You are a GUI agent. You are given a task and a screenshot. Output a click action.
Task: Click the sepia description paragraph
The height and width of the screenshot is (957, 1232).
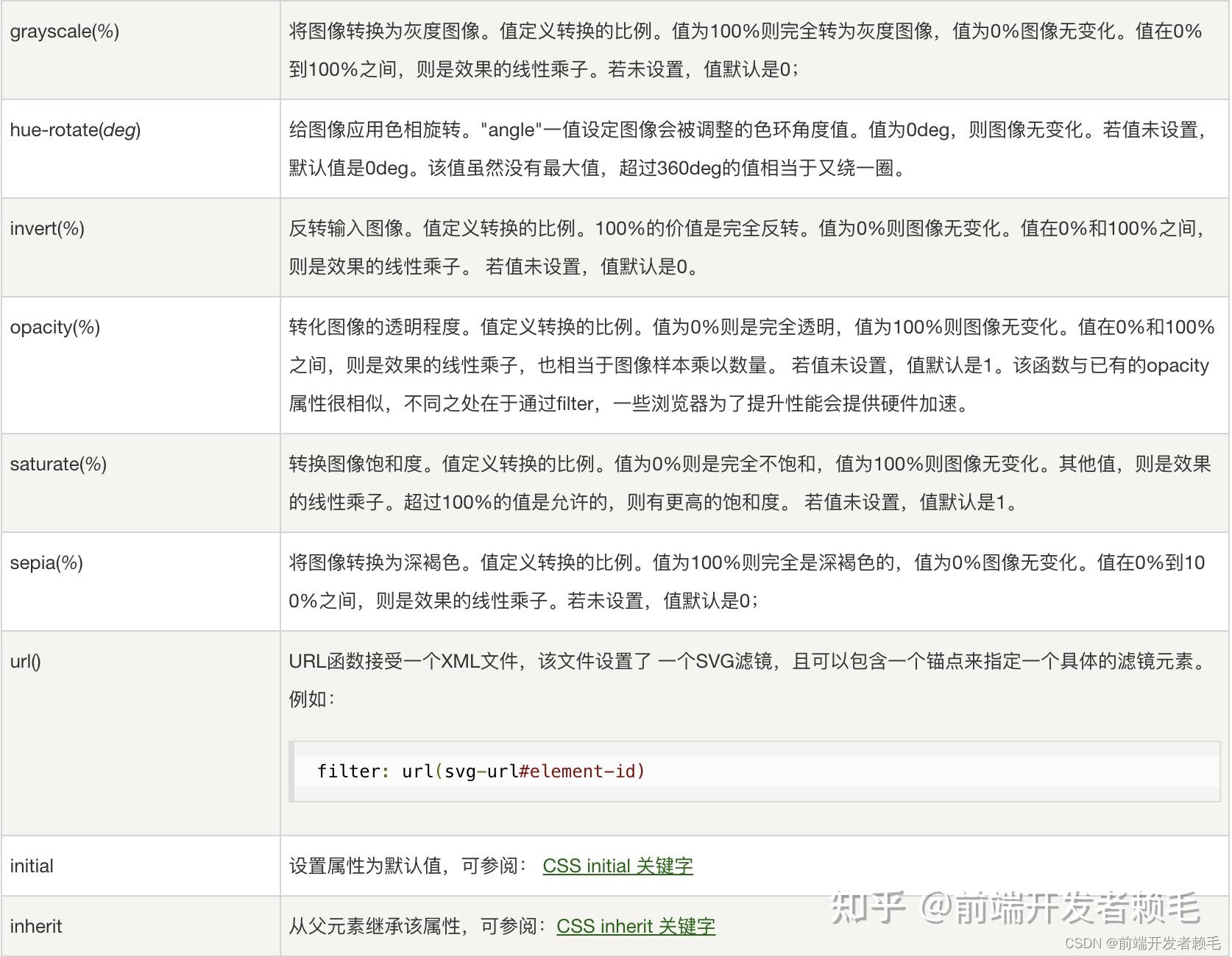click(x=736, y=582)
